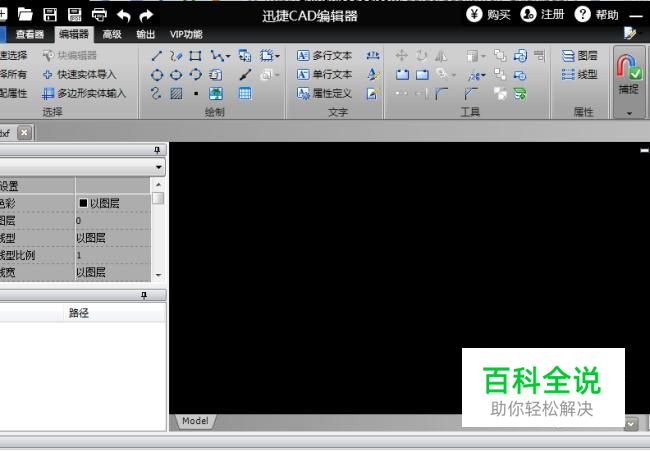Switch to the 编辑器 ribbon tab
Screen dimensions: 650x452
[x=74, y=34]
